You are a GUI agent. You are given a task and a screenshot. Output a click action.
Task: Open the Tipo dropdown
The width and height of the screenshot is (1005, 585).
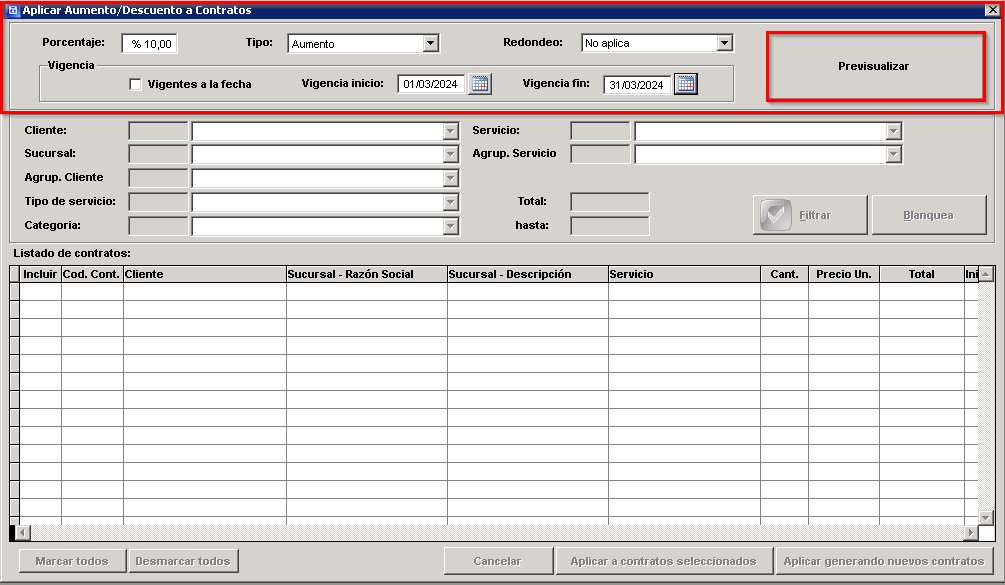431,43
